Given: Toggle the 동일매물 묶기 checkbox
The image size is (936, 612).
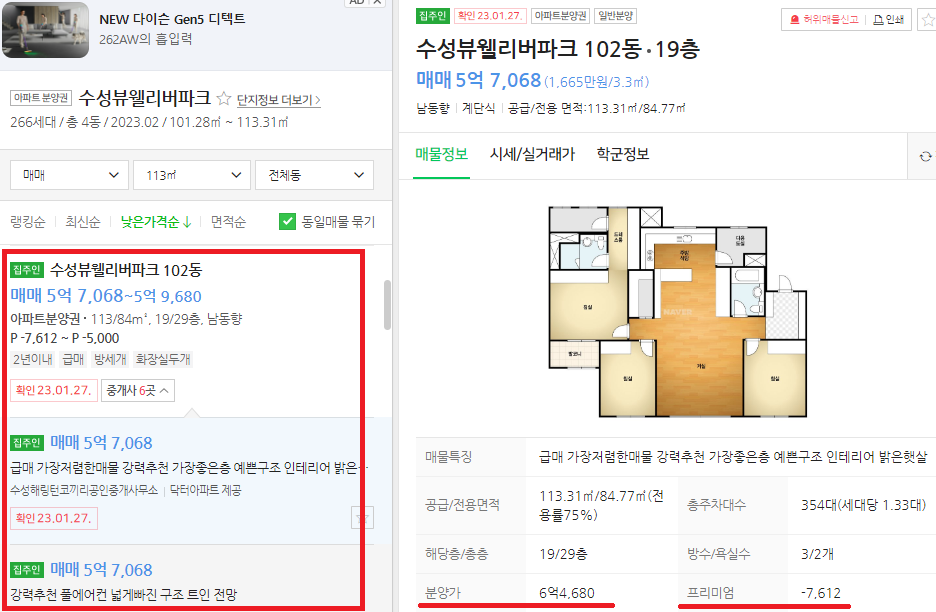Looking at the screenshot, I should tap(287, 222).
